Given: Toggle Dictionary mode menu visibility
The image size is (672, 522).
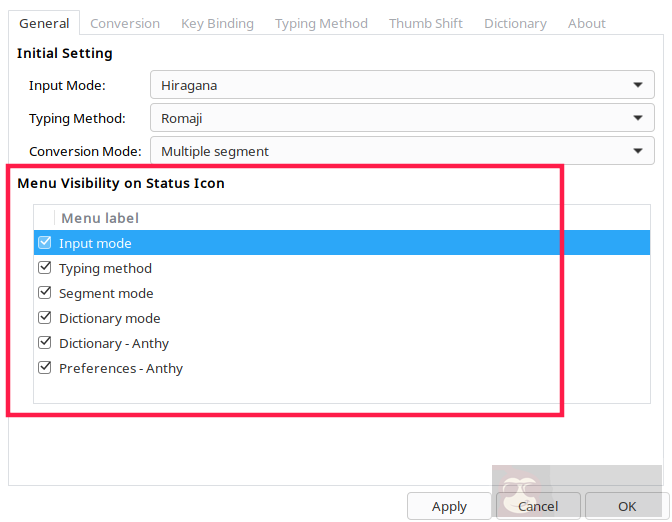Looking at the screenshot, I should tap(44, 318).
